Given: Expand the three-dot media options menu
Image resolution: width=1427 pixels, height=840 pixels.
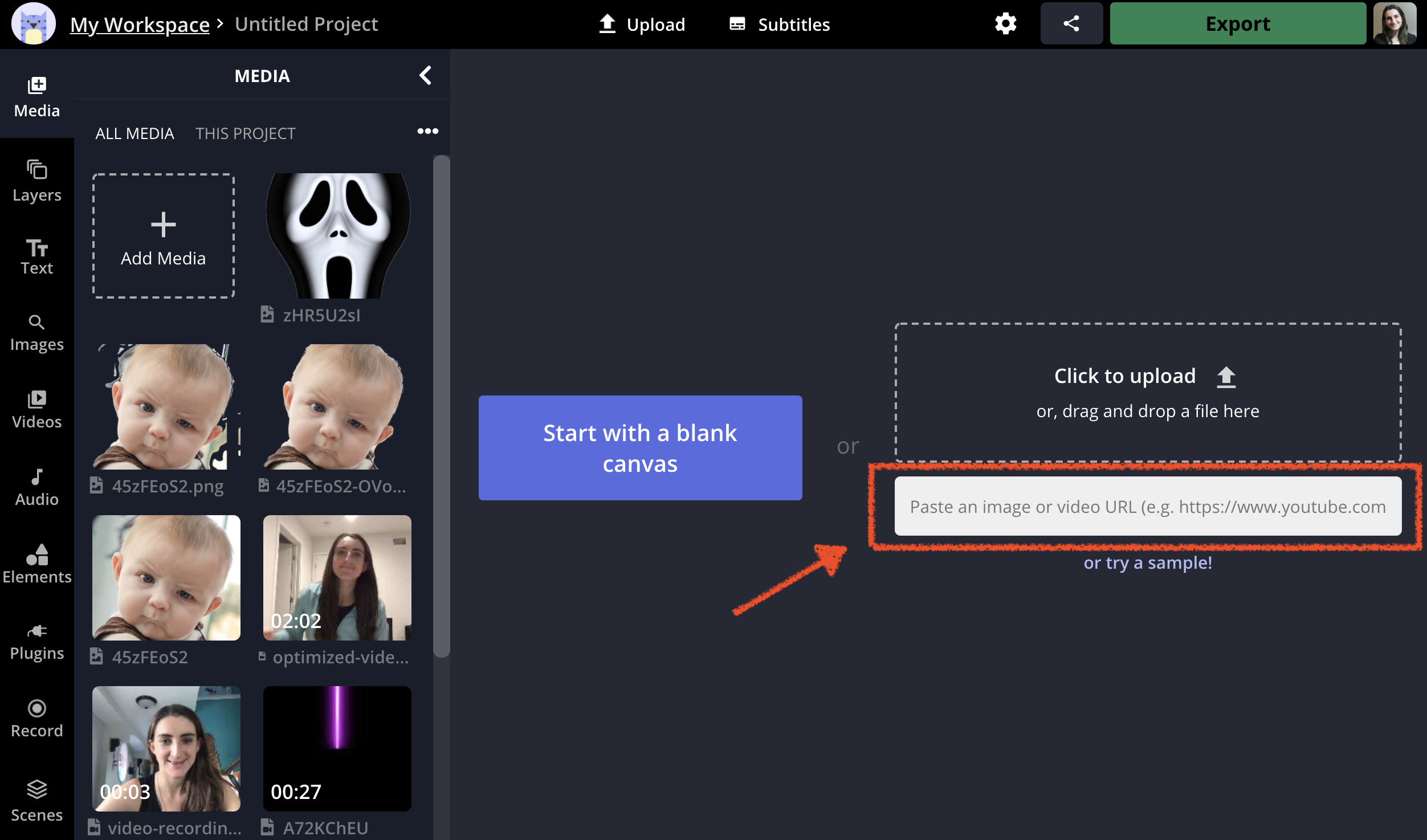Looking at the screenshot, I should point(427,131).
